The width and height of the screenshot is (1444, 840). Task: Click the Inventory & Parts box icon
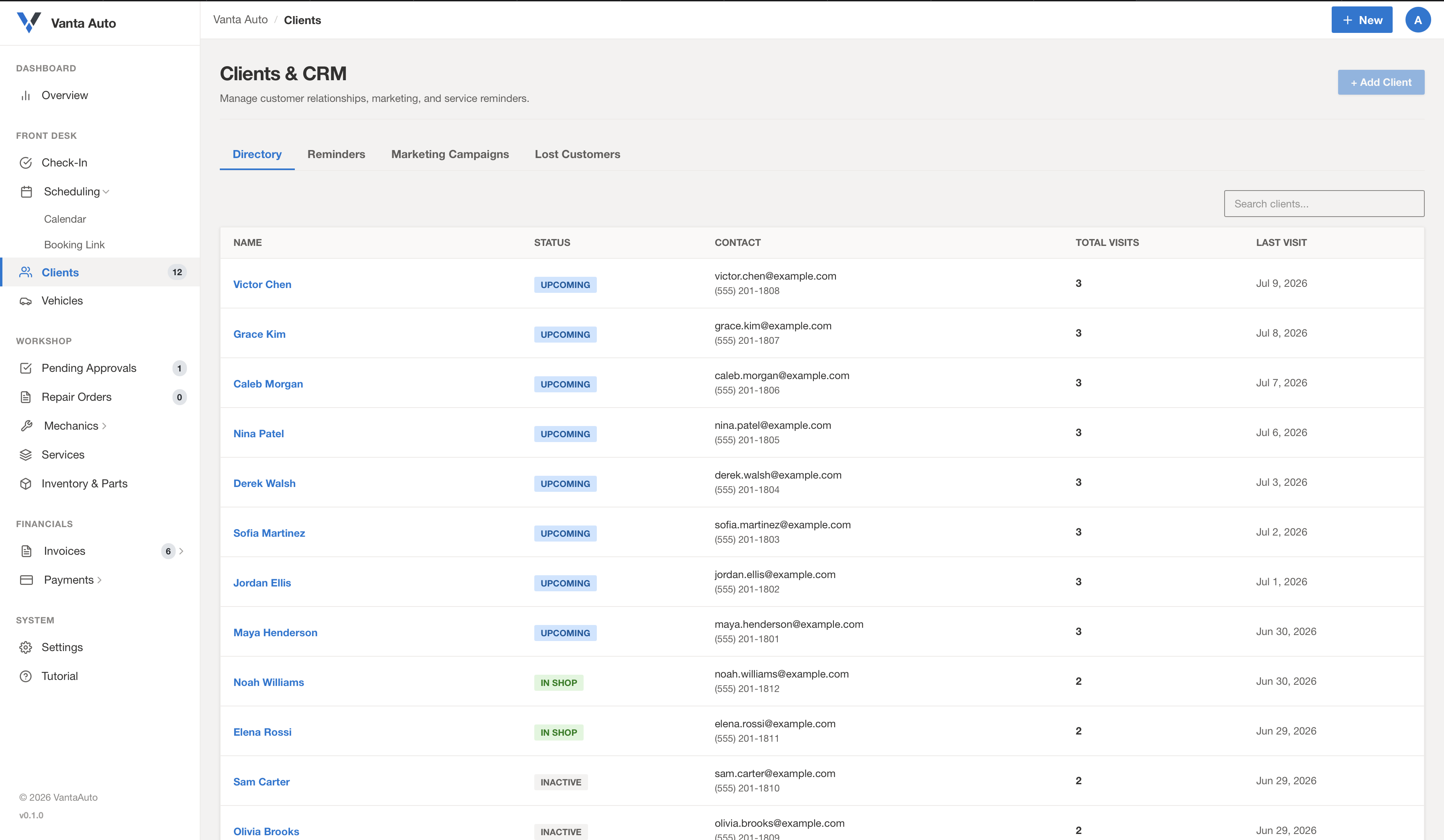(26, 484)
